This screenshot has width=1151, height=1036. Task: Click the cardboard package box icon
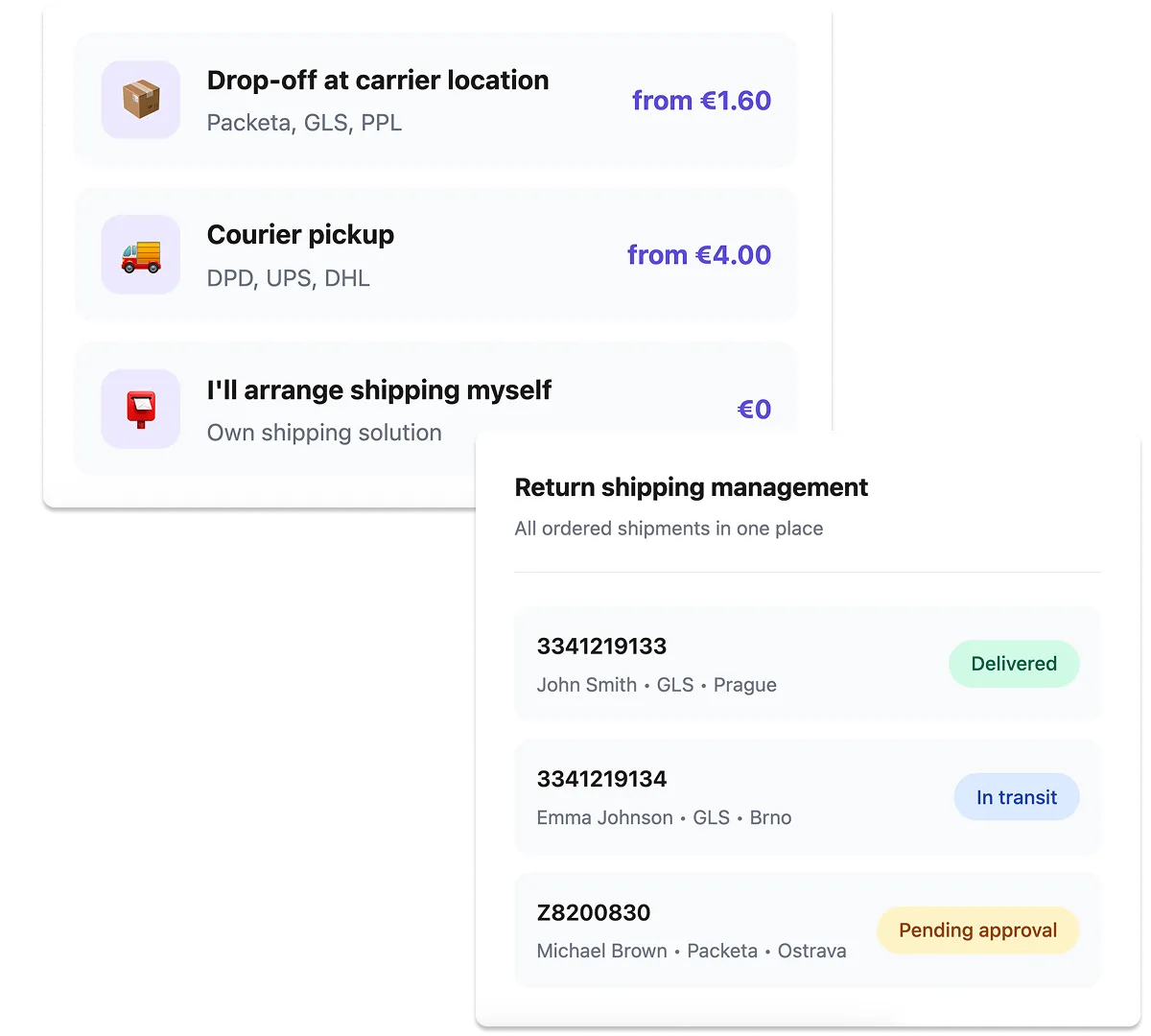141,100
